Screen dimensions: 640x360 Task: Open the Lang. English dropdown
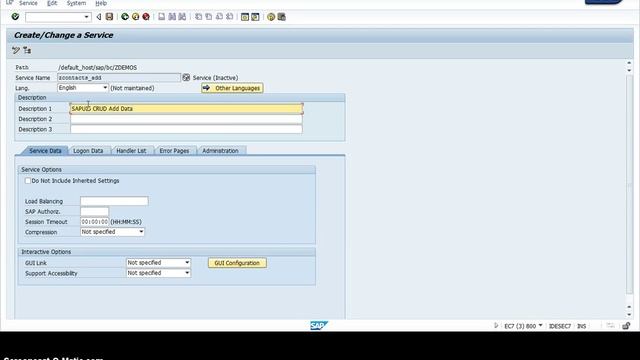point(104,88)
